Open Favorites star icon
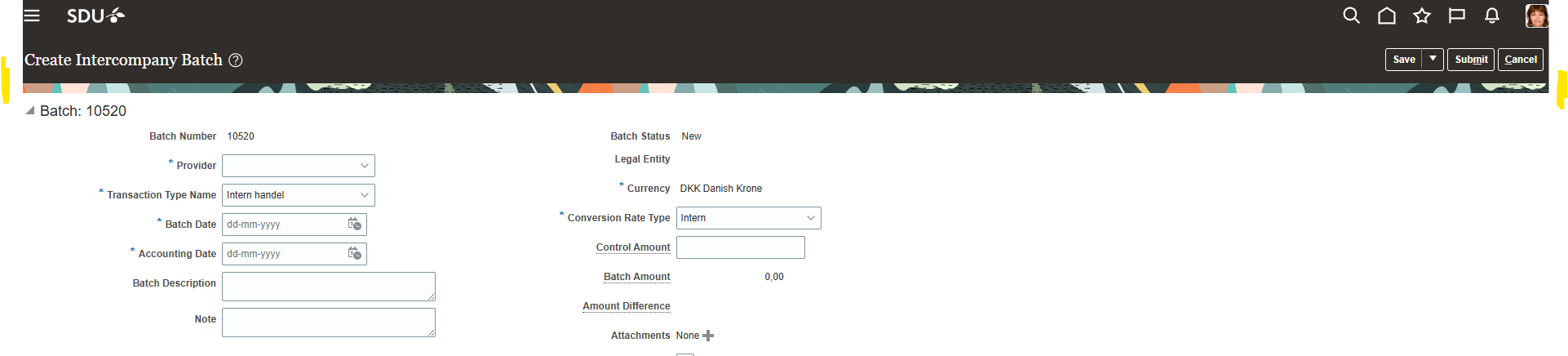 [1422, 16]
